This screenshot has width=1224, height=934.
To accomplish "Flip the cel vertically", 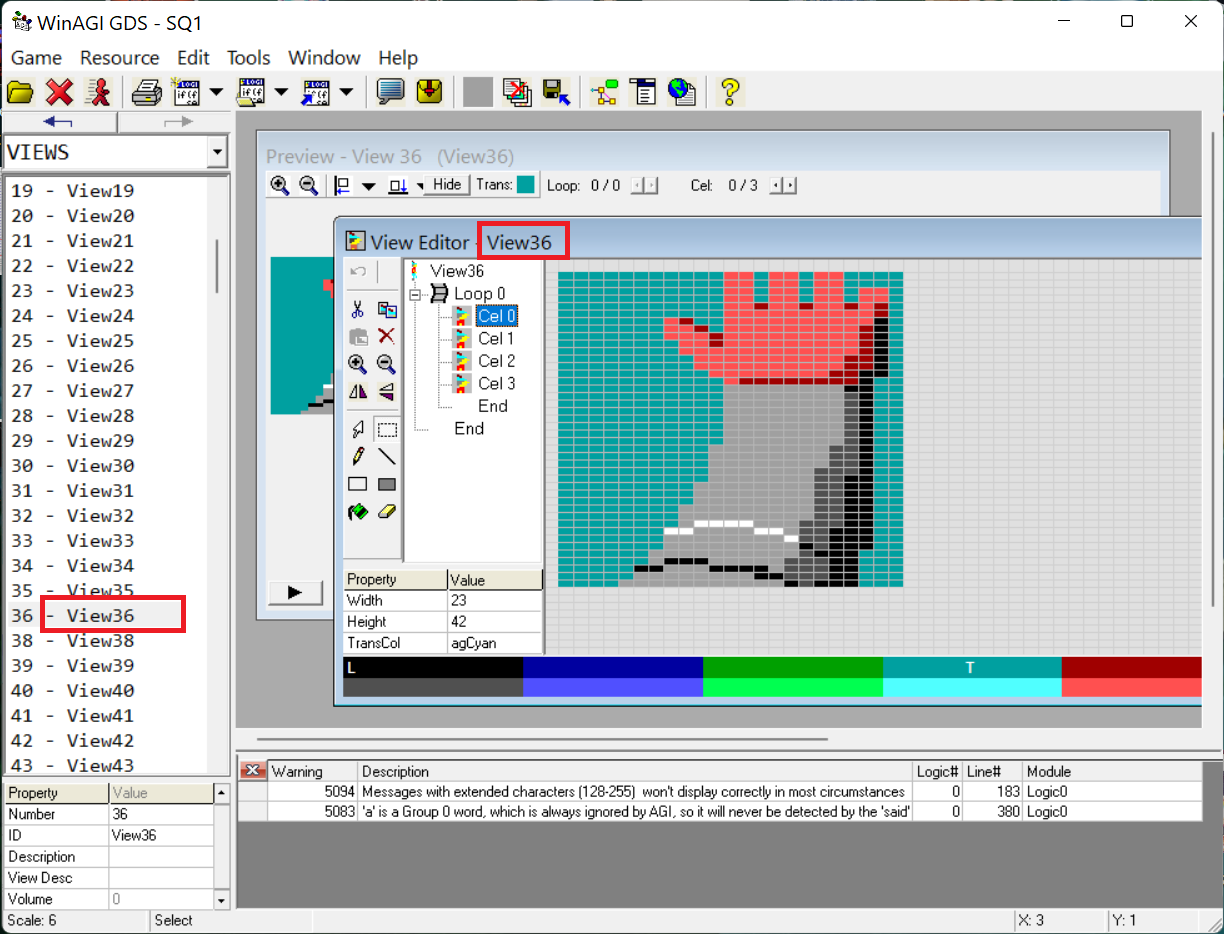I will (x=387, y=391).
